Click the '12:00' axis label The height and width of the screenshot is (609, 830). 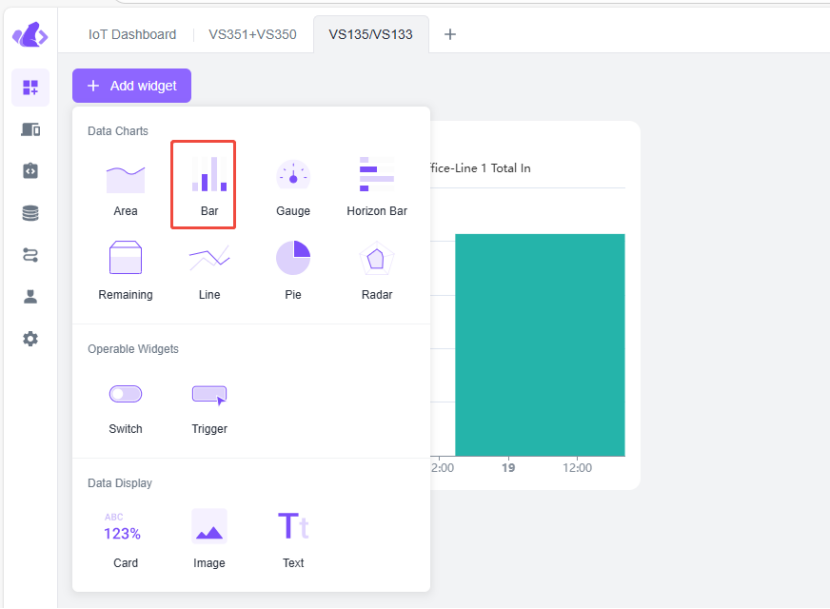click(x=577, y=468)
